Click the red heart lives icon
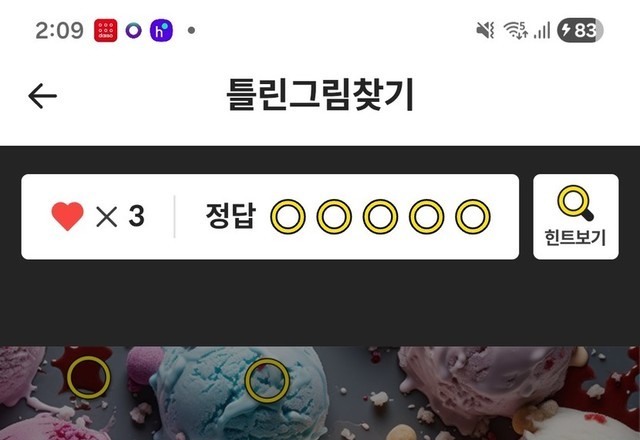 (x=67, y=216)
